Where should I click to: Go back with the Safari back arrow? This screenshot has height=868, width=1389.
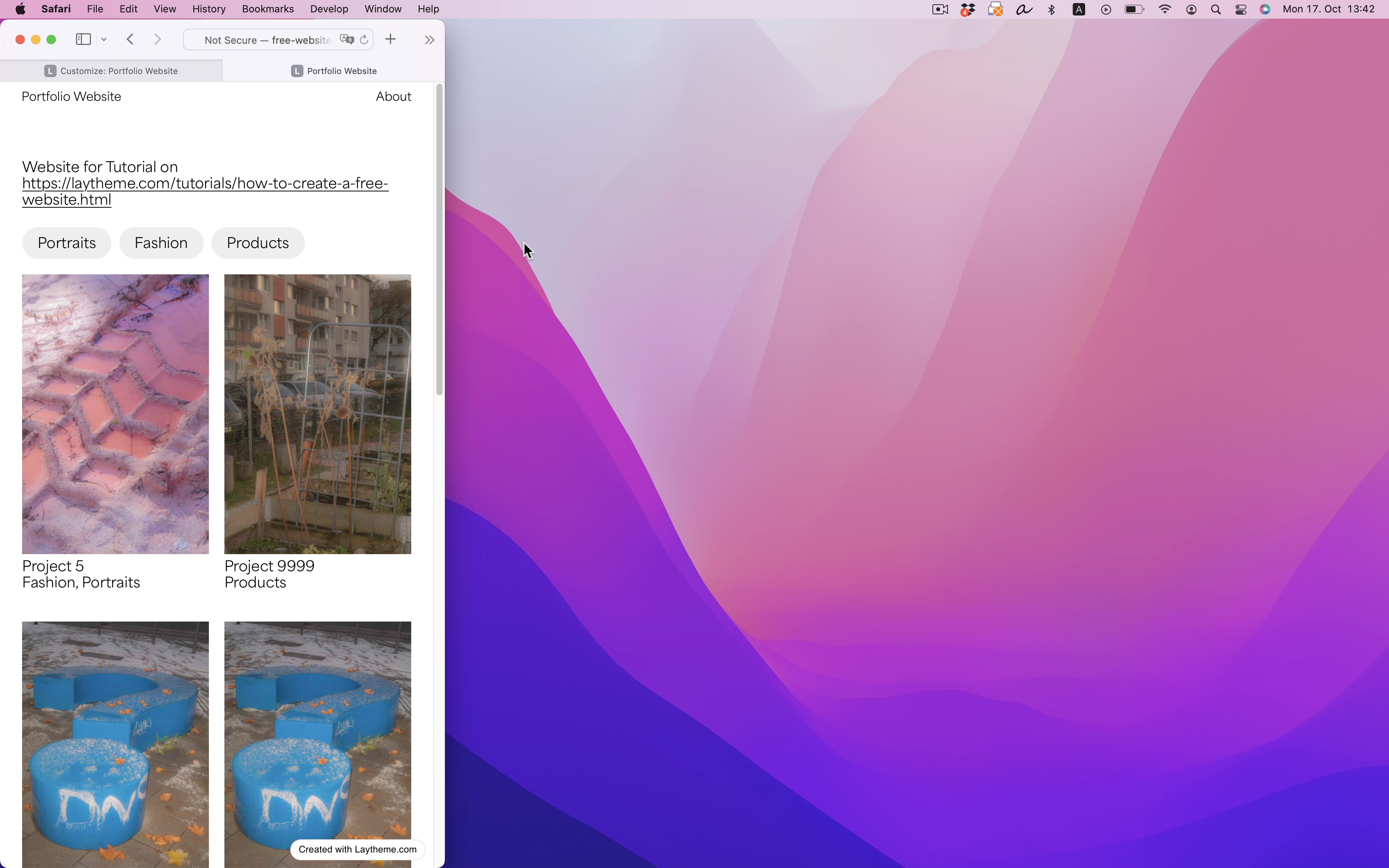tap(130, 40)
